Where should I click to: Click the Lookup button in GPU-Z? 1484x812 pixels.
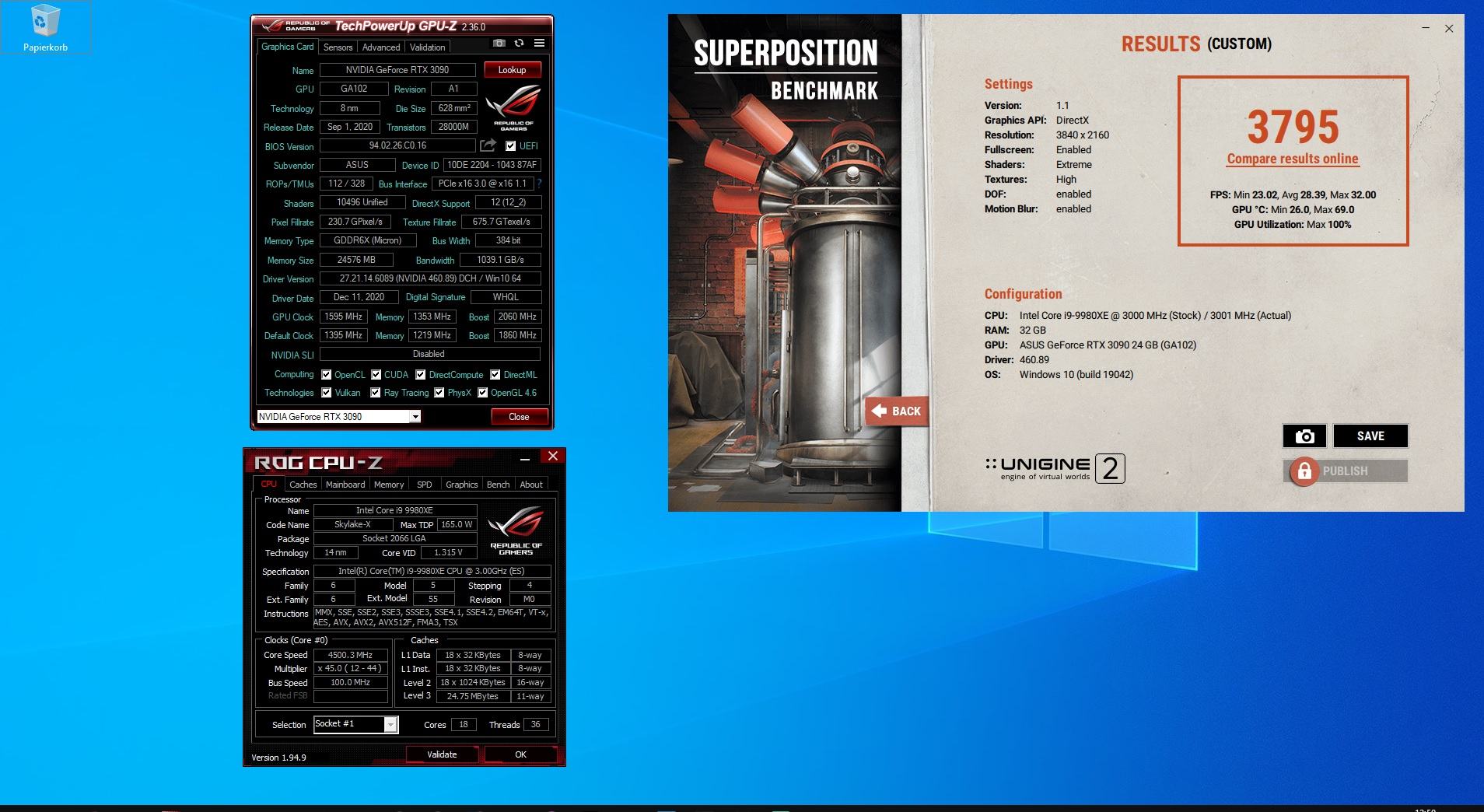[x=512, y=70]
